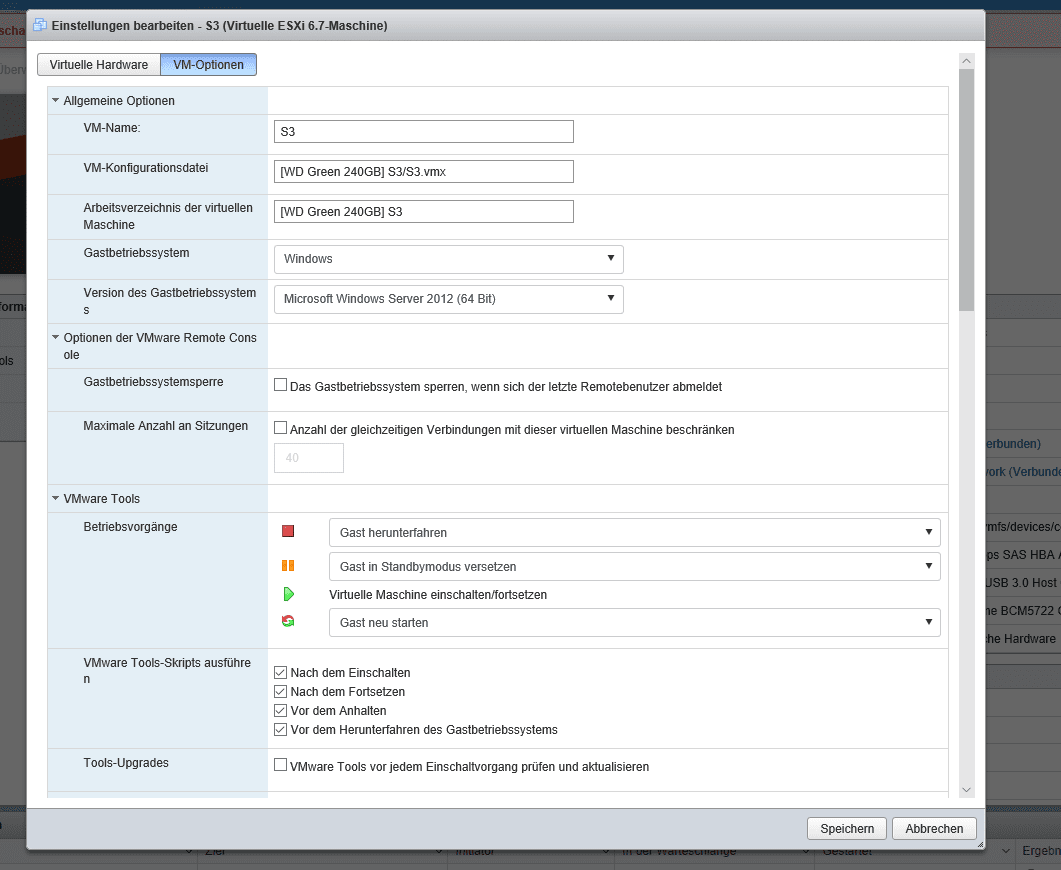This screenshot has height=870, width=1061.
Task: Click the restart icon beside Gast neu starten
Action: 288,622
